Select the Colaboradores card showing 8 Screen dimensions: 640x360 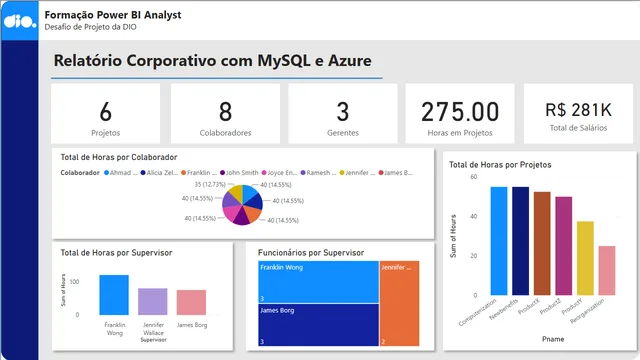click(x=225, y=113)
